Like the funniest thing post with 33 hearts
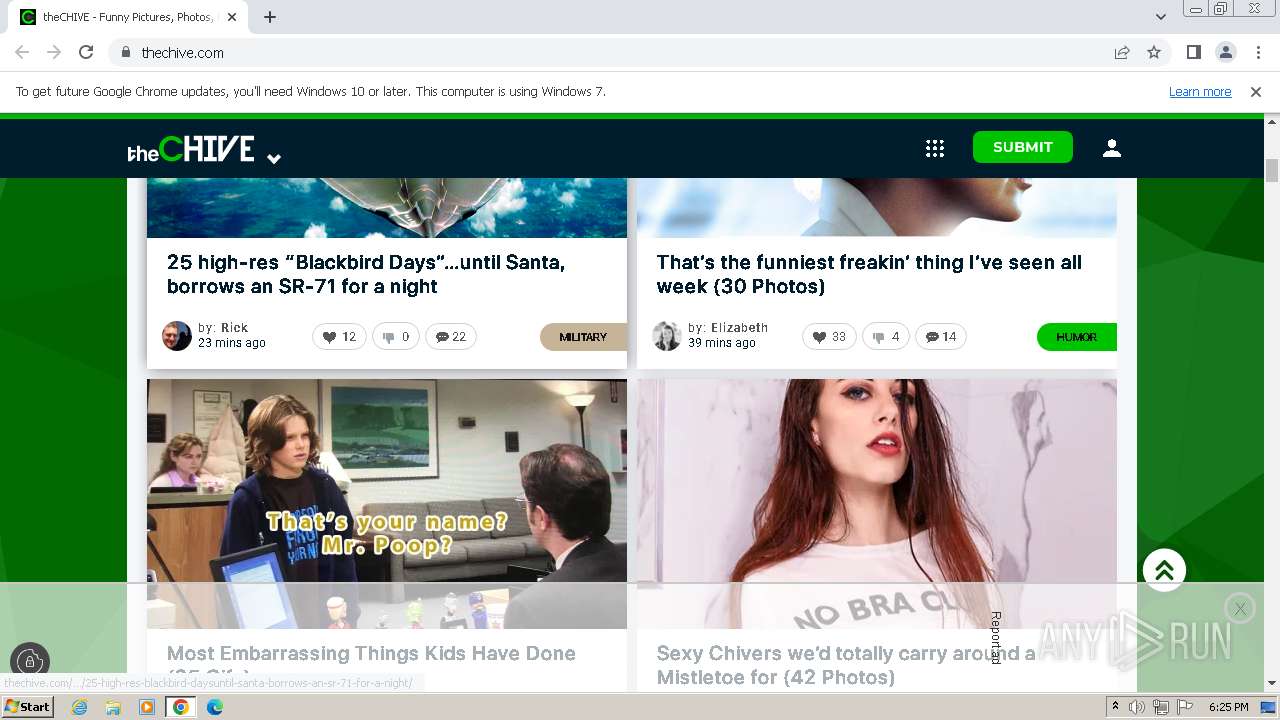Viewport: 1280px width, 720px height. (829, 337)
